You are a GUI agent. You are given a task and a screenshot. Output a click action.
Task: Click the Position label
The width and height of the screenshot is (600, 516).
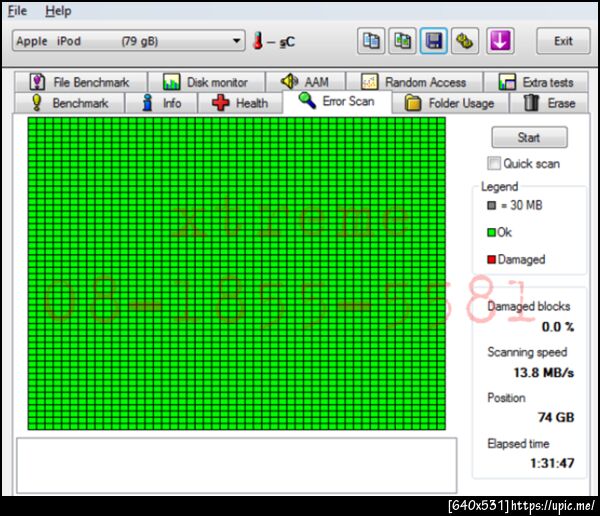[x=506, y=398]
